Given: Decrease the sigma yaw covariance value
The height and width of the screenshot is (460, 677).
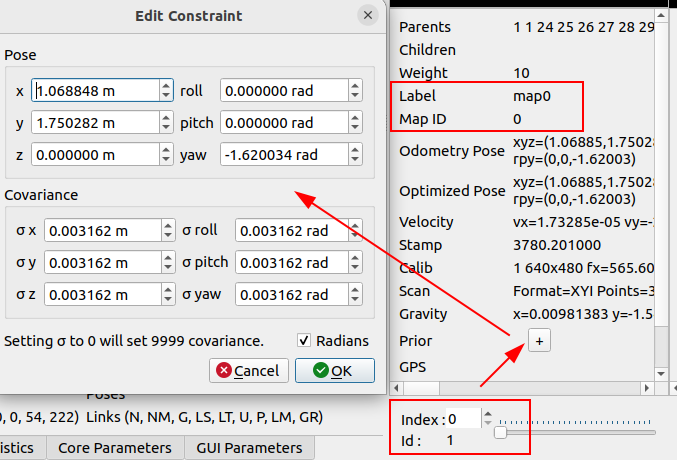Looking at the screenshot, I should pos(355,300).
